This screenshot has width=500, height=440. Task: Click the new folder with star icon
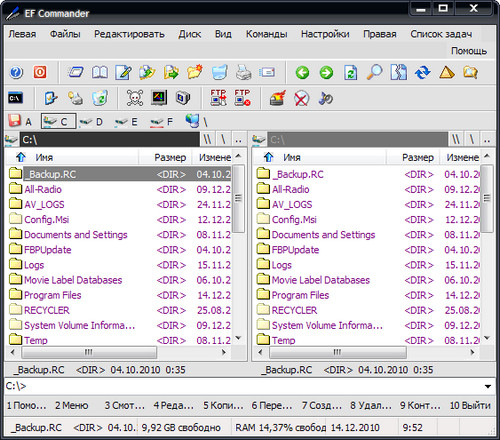(195, 72)
